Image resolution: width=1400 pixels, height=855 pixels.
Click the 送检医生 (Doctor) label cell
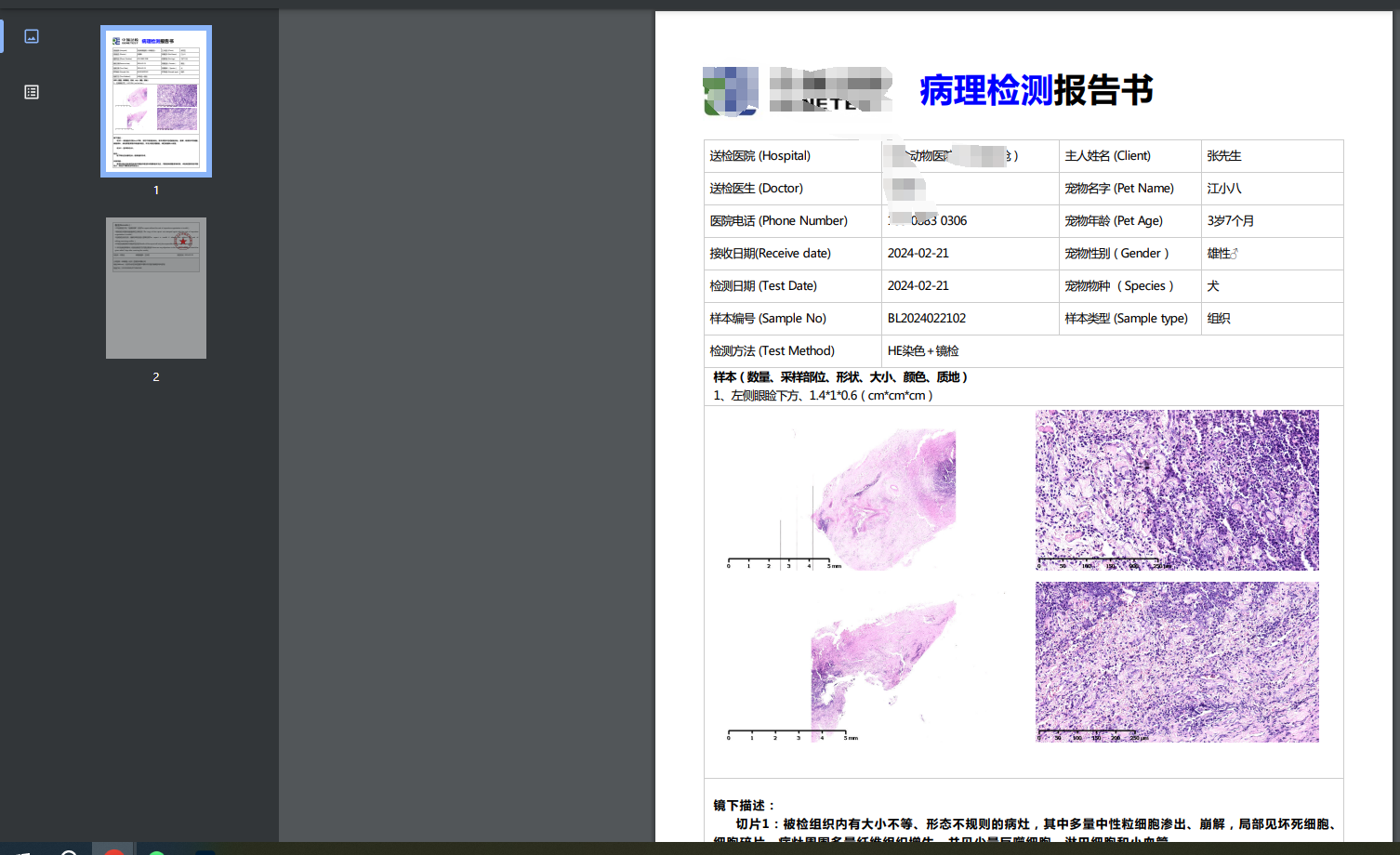coord(793,189)
